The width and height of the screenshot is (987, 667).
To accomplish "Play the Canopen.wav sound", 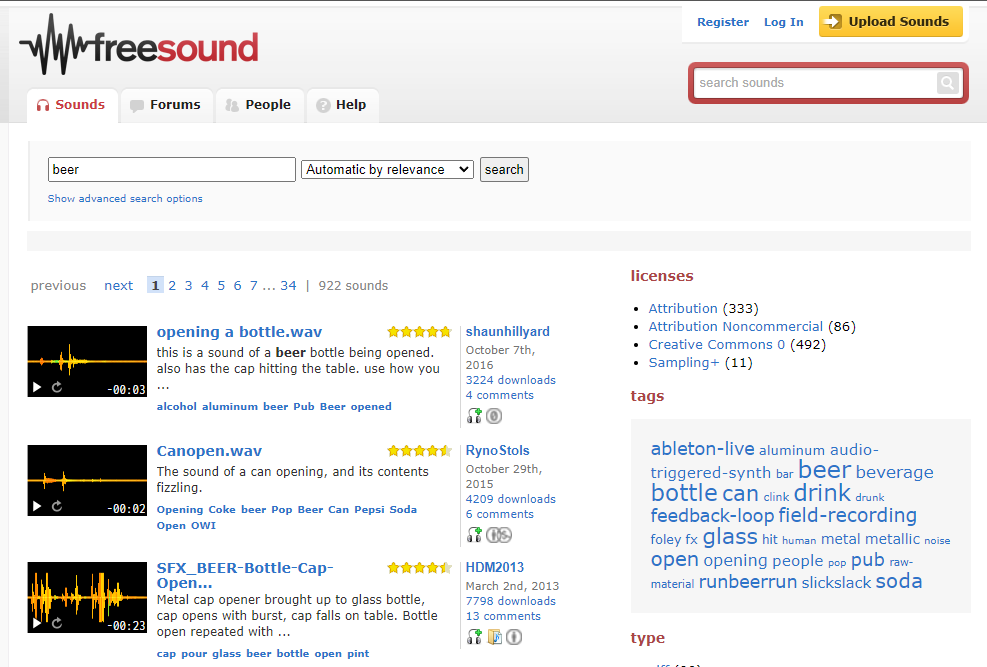I will (37, 507).
